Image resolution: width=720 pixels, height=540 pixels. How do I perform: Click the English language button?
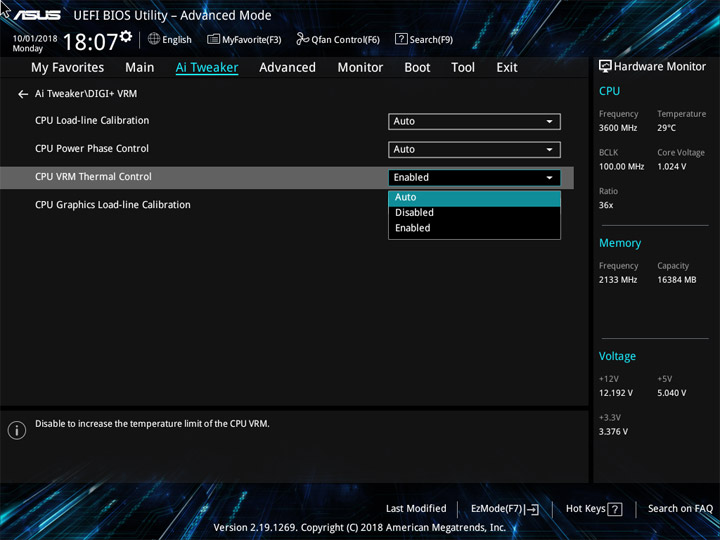click(177, 40)
